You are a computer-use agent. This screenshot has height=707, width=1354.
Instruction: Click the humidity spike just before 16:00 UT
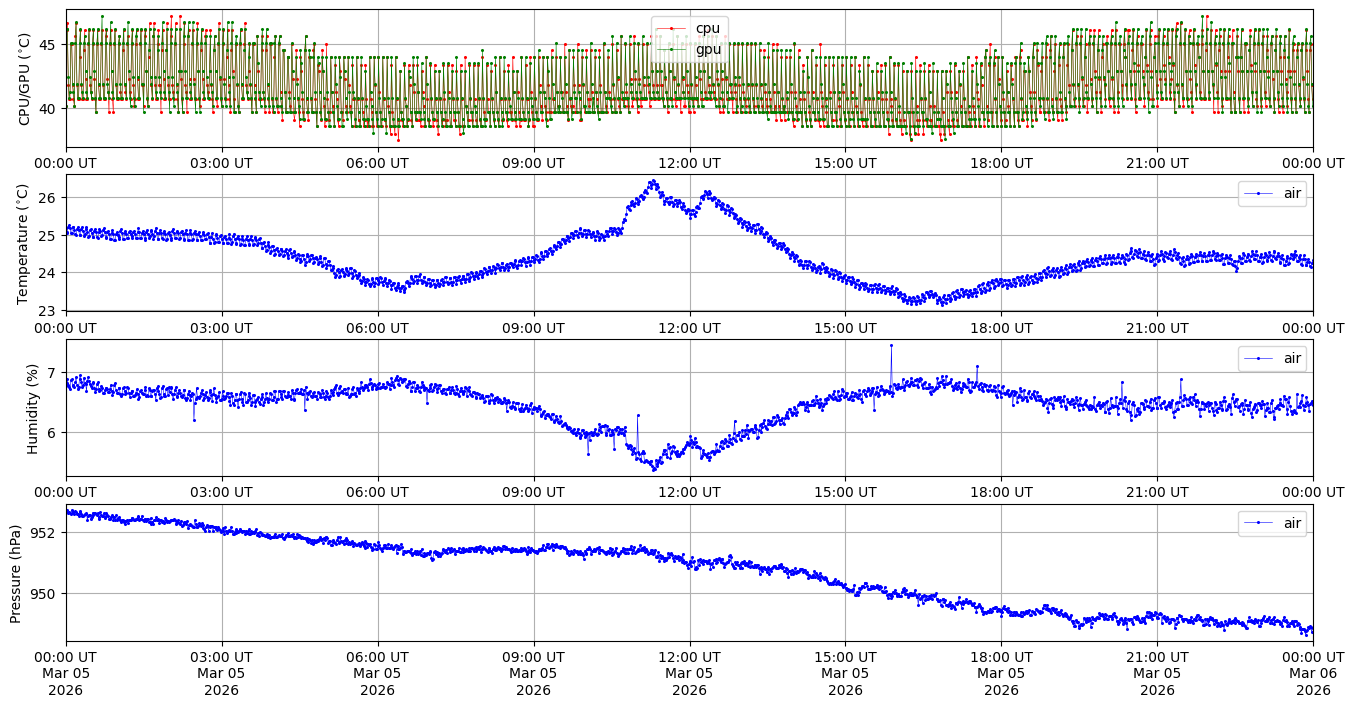[x=891, y=345]
